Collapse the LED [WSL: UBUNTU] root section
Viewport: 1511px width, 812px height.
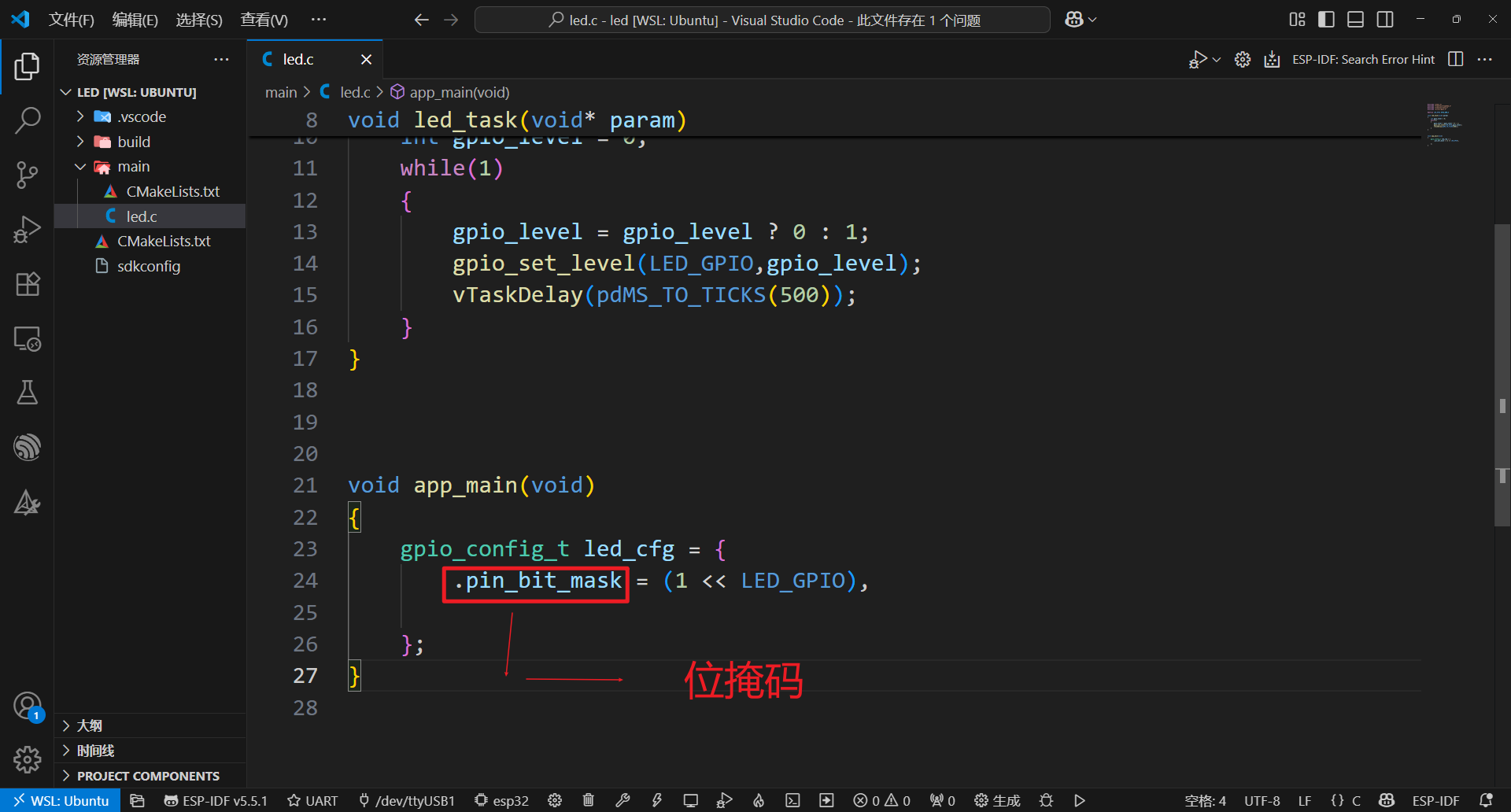(x=66, y=92)
